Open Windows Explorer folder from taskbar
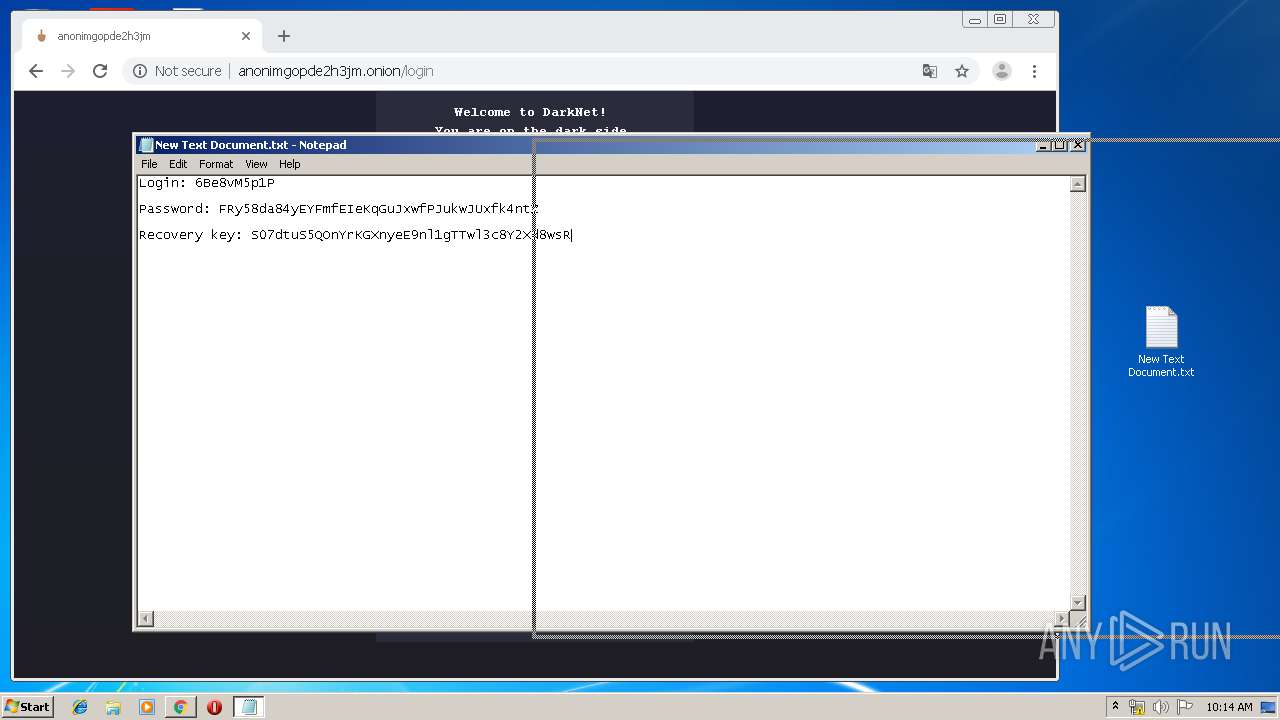This screenshot has width=1280, height=720. click(x=113, y=707)
